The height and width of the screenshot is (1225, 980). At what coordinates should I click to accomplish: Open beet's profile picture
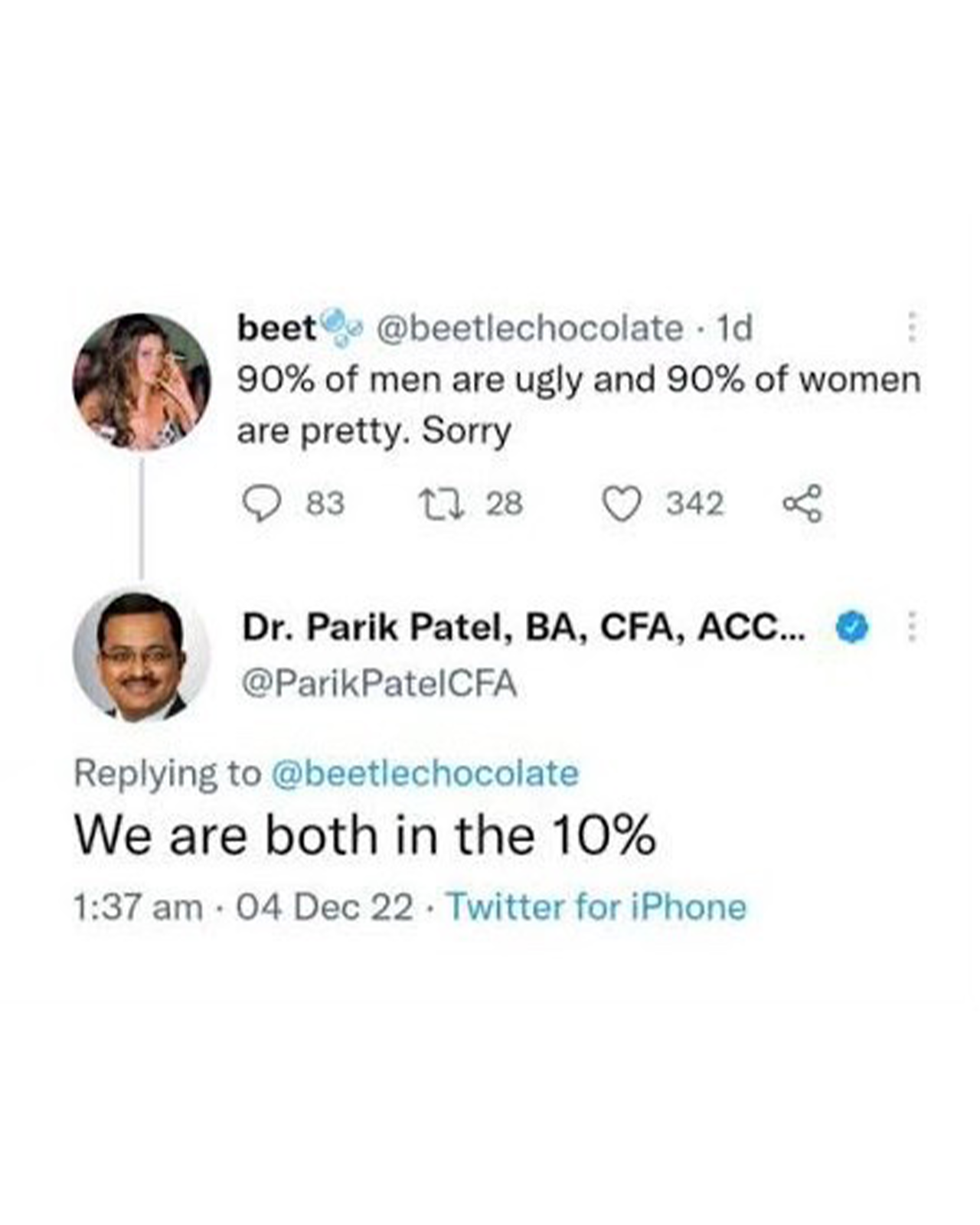[142, 381]
